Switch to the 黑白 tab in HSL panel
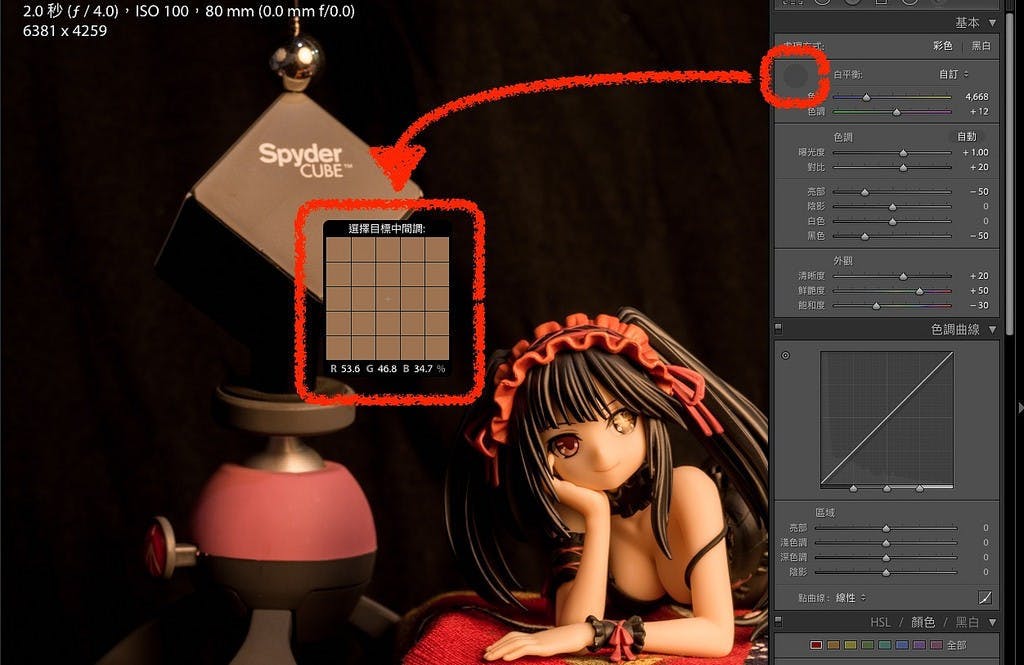Viewport: 1024px width, 665px height. tap(967, 622)
